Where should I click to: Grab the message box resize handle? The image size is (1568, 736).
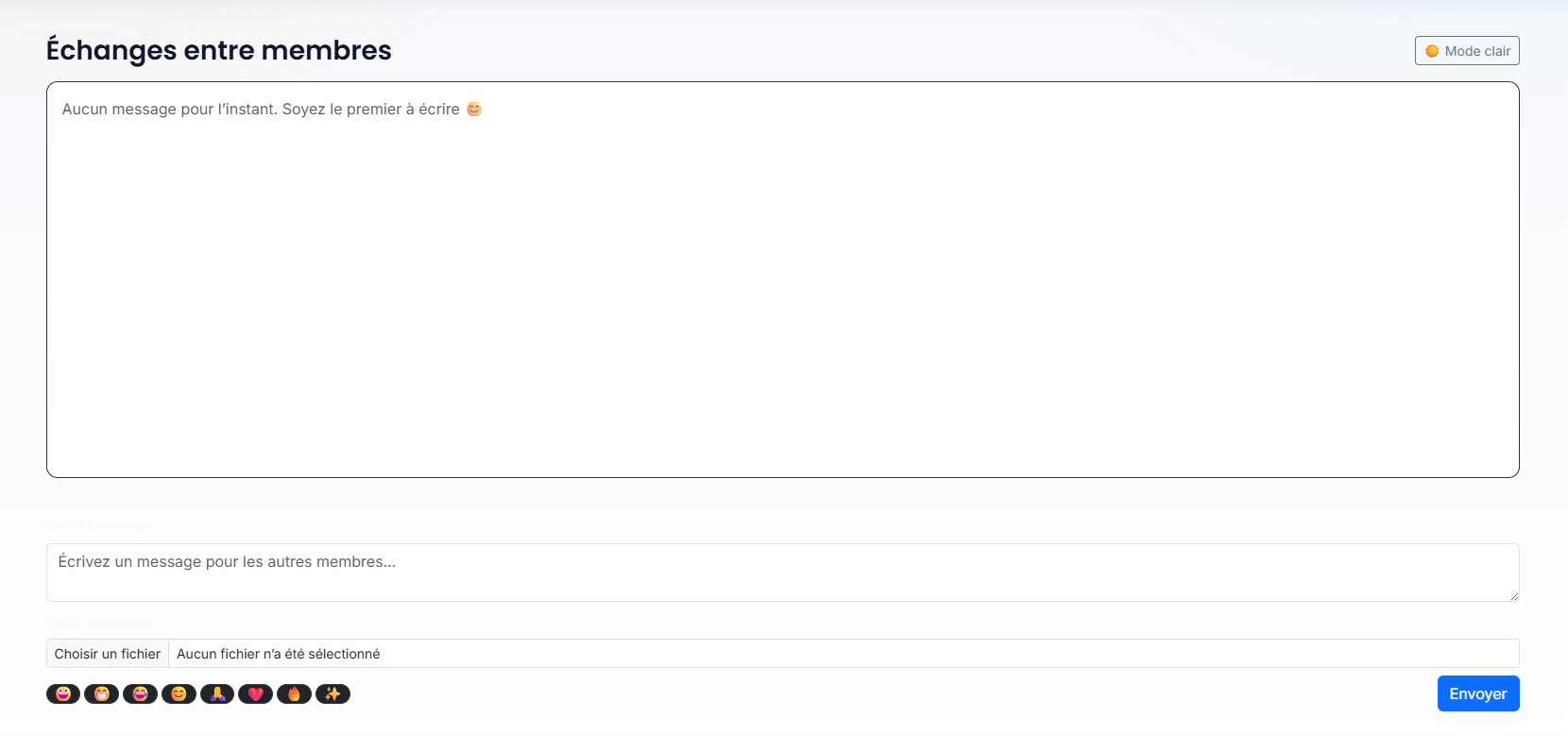(1513, 595)
